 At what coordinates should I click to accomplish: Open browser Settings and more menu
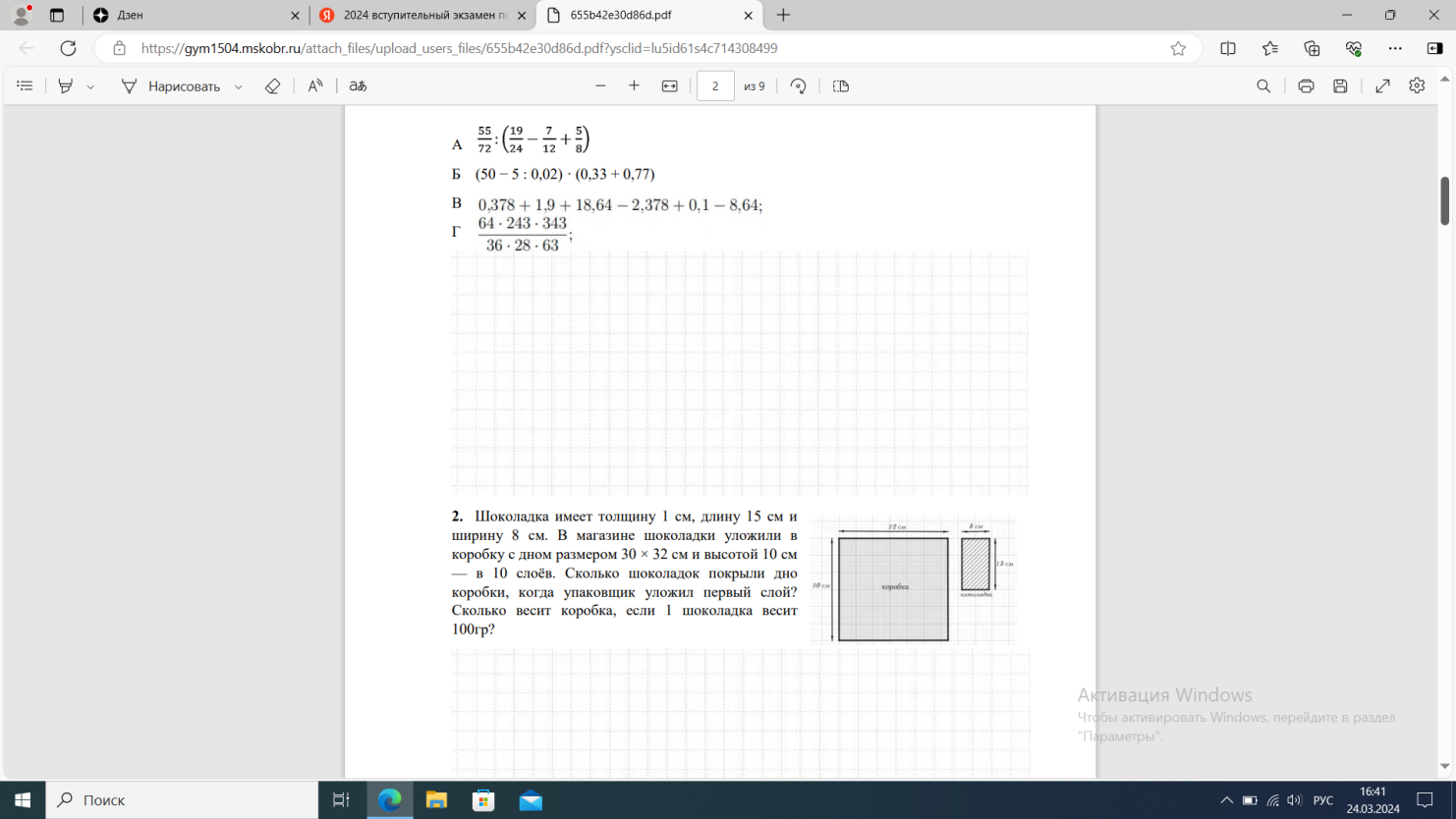pyautogui.click(x=1395, y=48)
